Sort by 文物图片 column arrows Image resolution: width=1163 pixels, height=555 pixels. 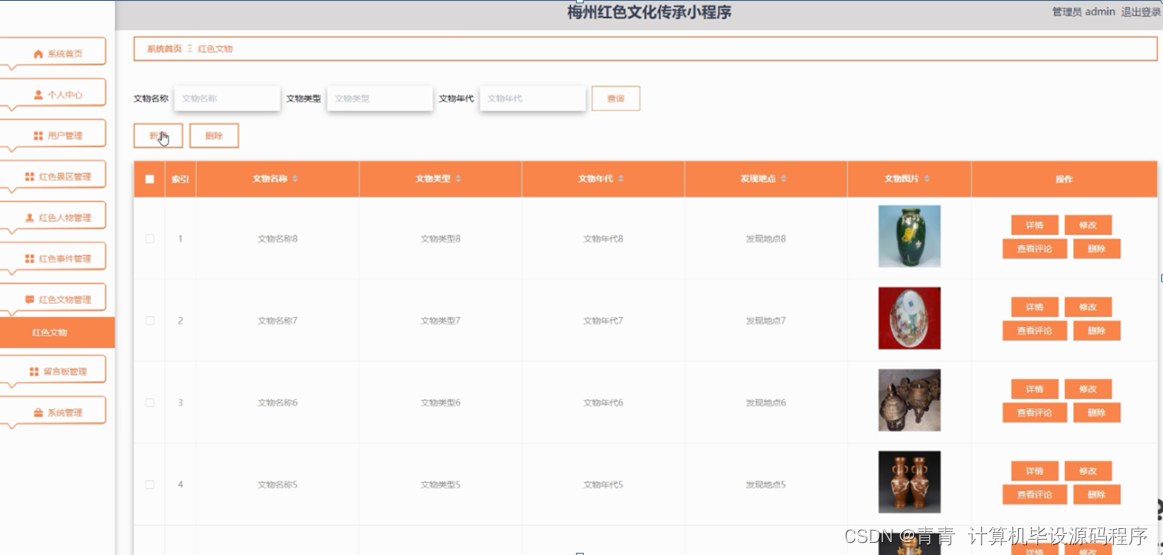point(927,179)
